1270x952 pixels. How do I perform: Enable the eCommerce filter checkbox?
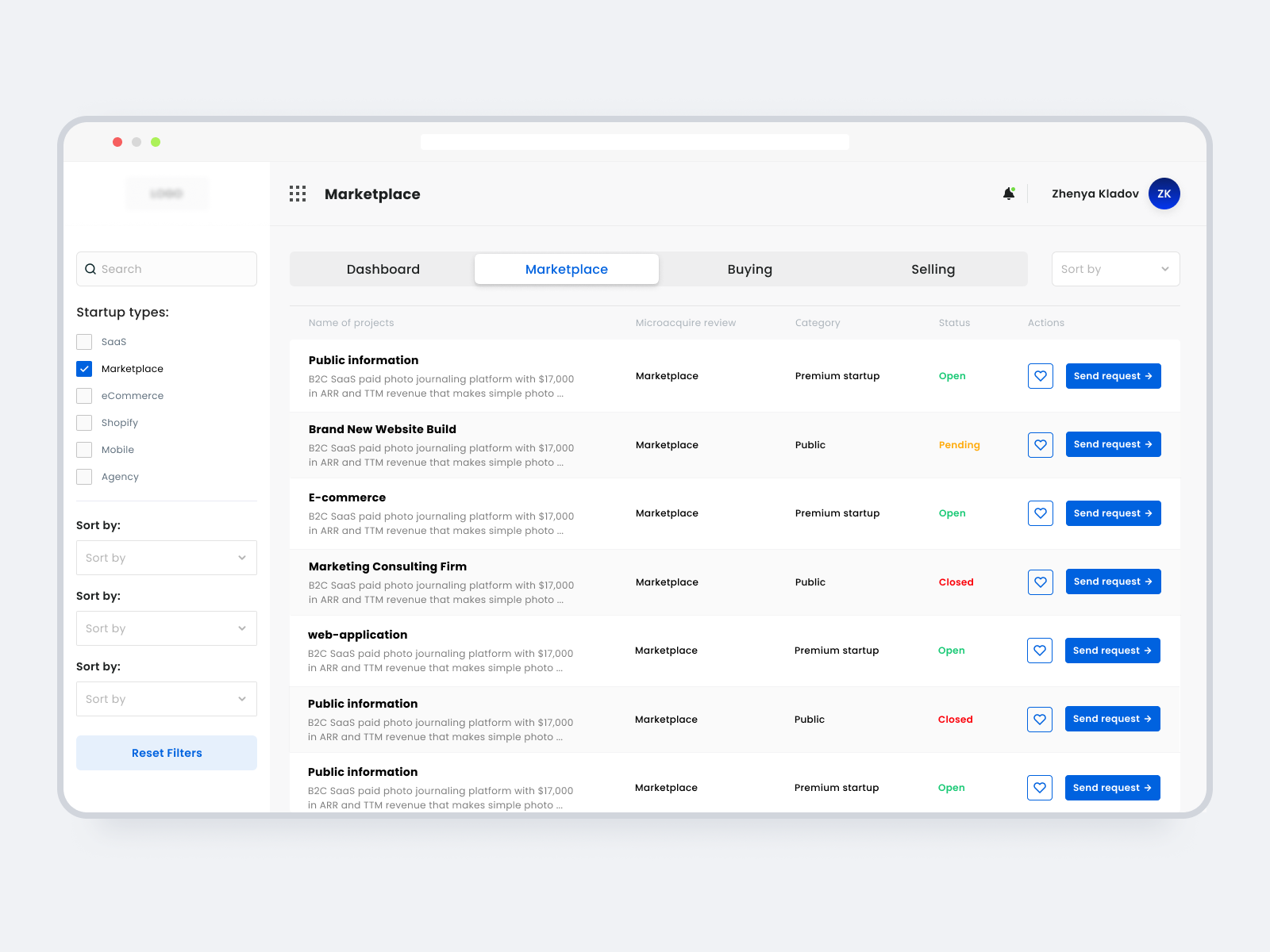pyautogui.click(x=84, y=396)
